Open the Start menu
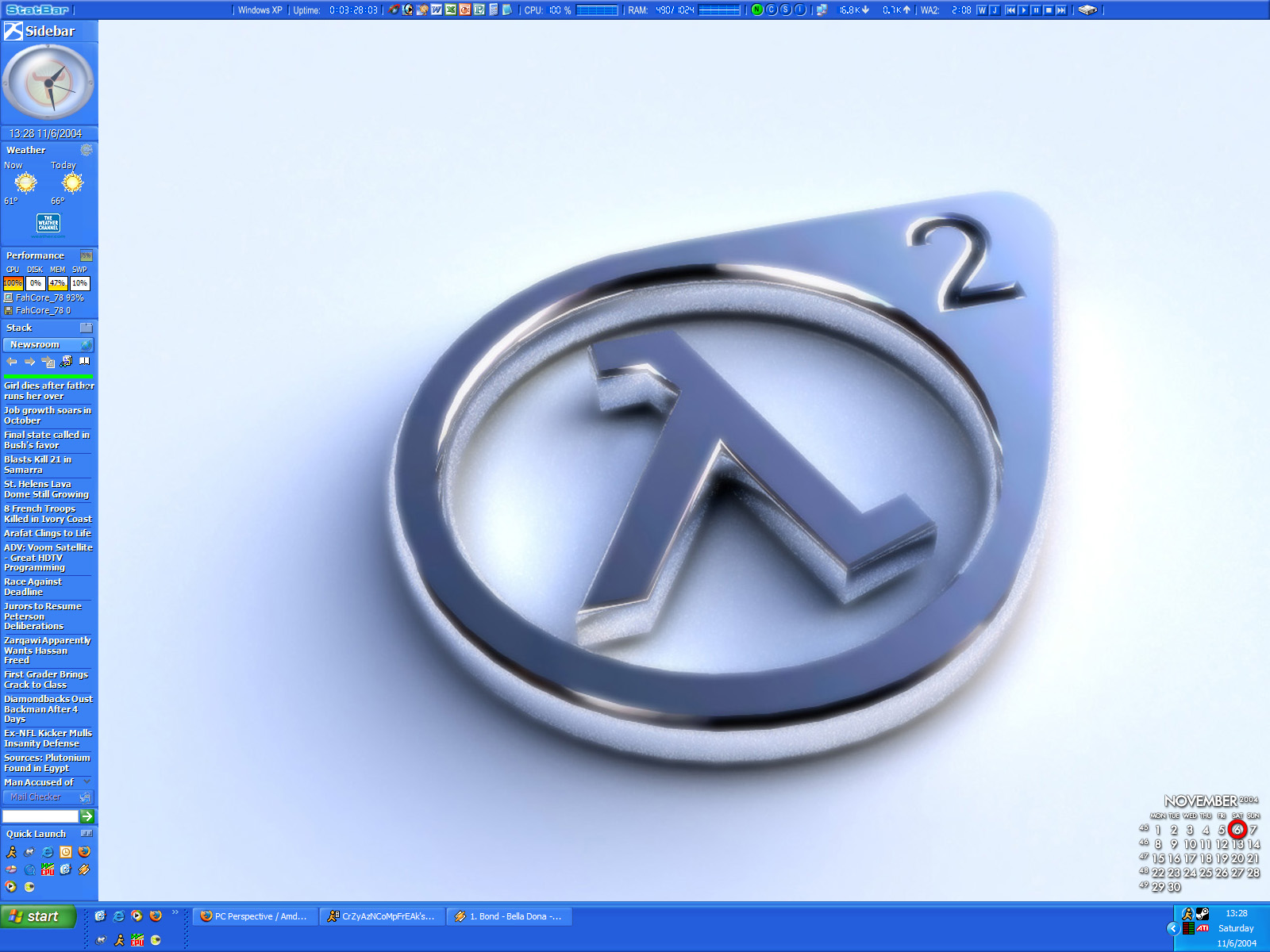 38,916
